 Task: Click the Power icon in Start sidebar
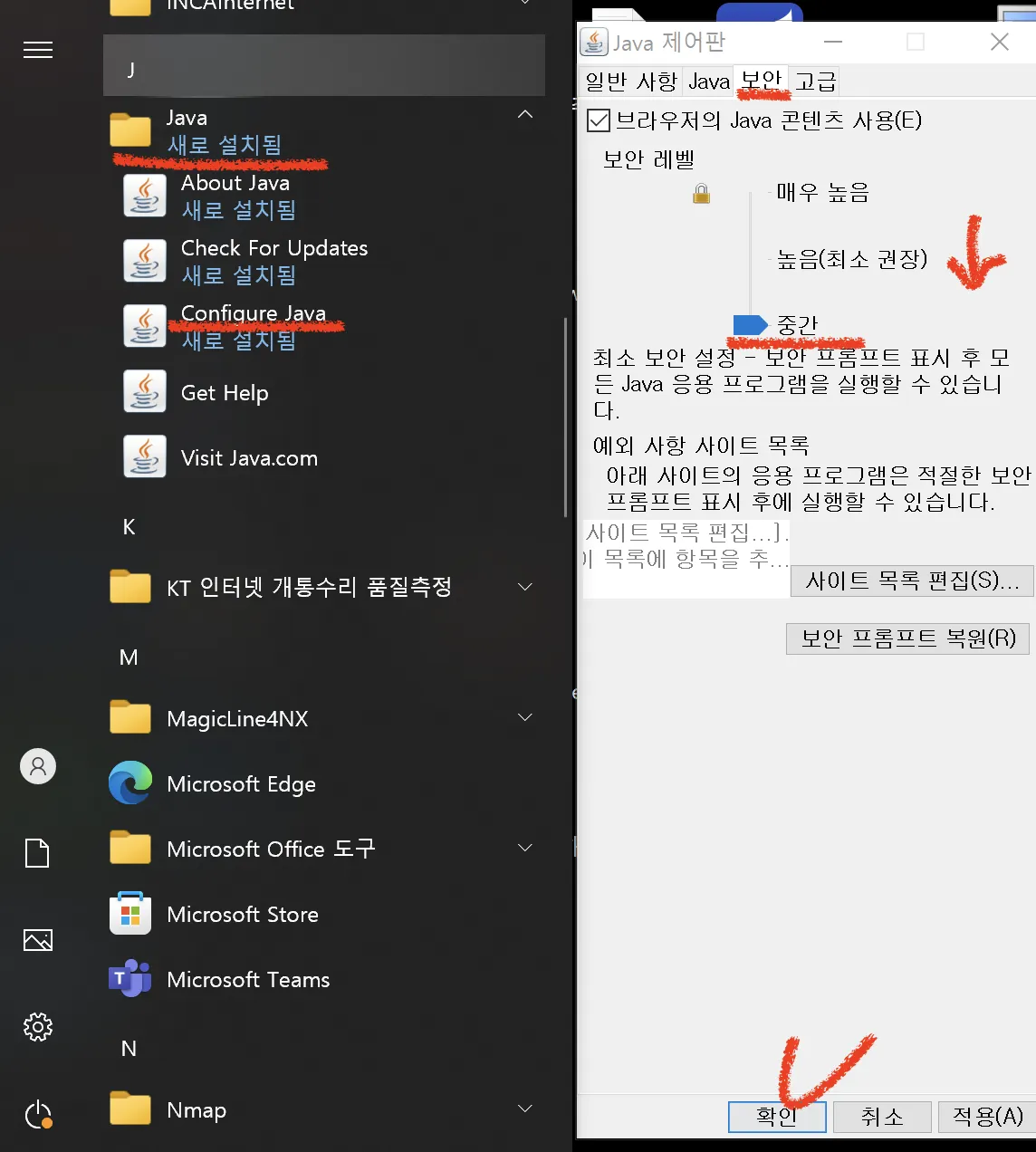click(38, 1114)
